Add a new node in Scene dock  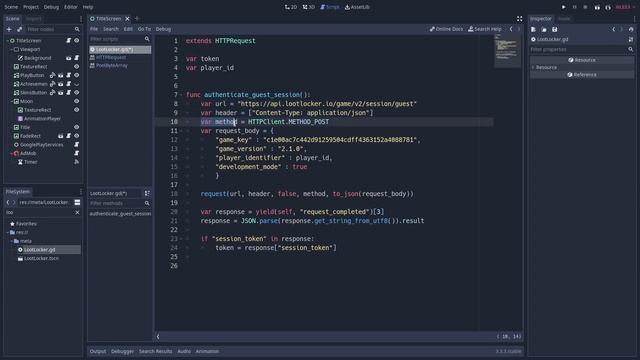point(9,29)
